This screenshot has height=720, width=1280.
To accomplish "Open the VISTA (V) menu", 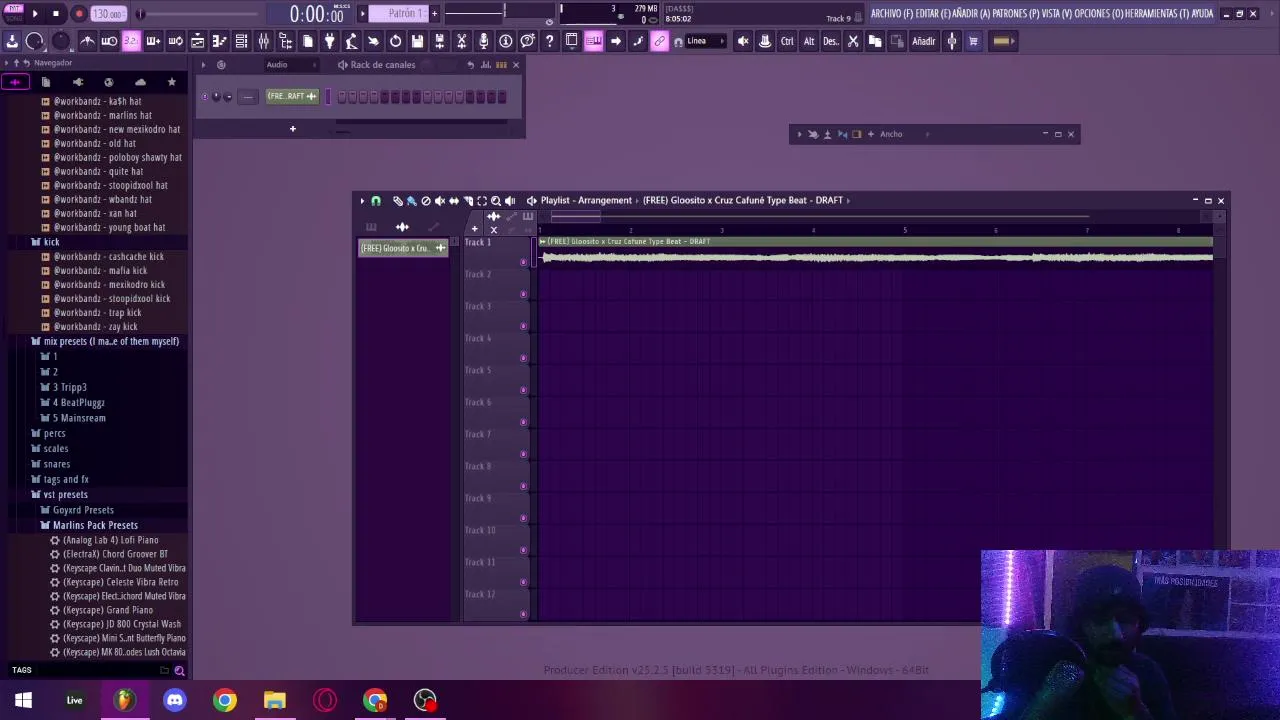I will pyautogui.click(x=1057, y=14).
